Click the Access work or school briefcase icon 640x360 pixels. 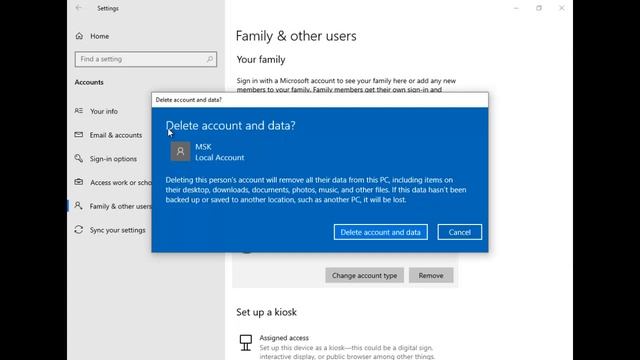79,182
